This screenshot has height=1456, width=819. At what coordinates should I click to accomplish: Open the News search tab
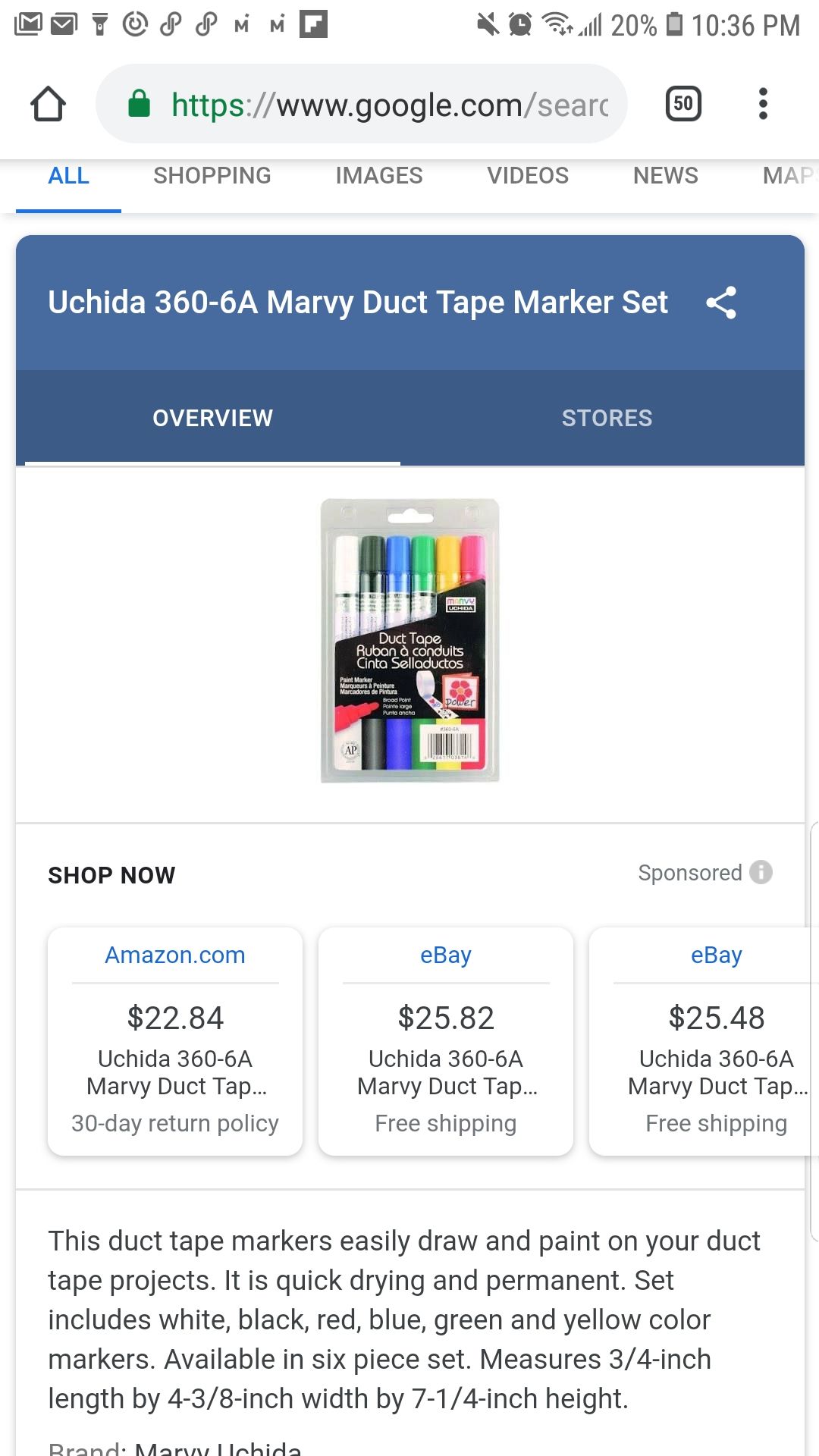[x=665, y=176]
